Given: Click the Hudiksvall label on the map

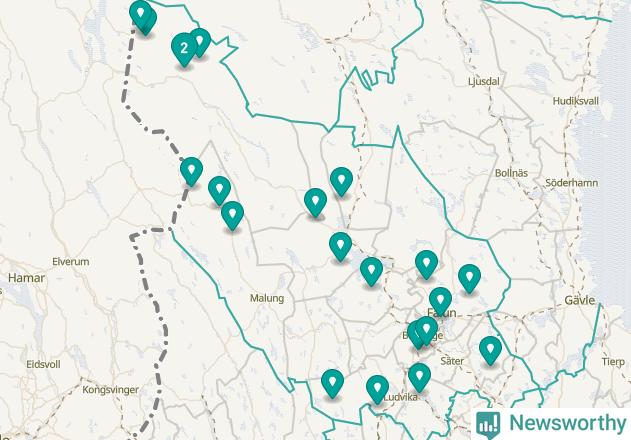Looking at the screenshot, I should click(x=575, y=101).
